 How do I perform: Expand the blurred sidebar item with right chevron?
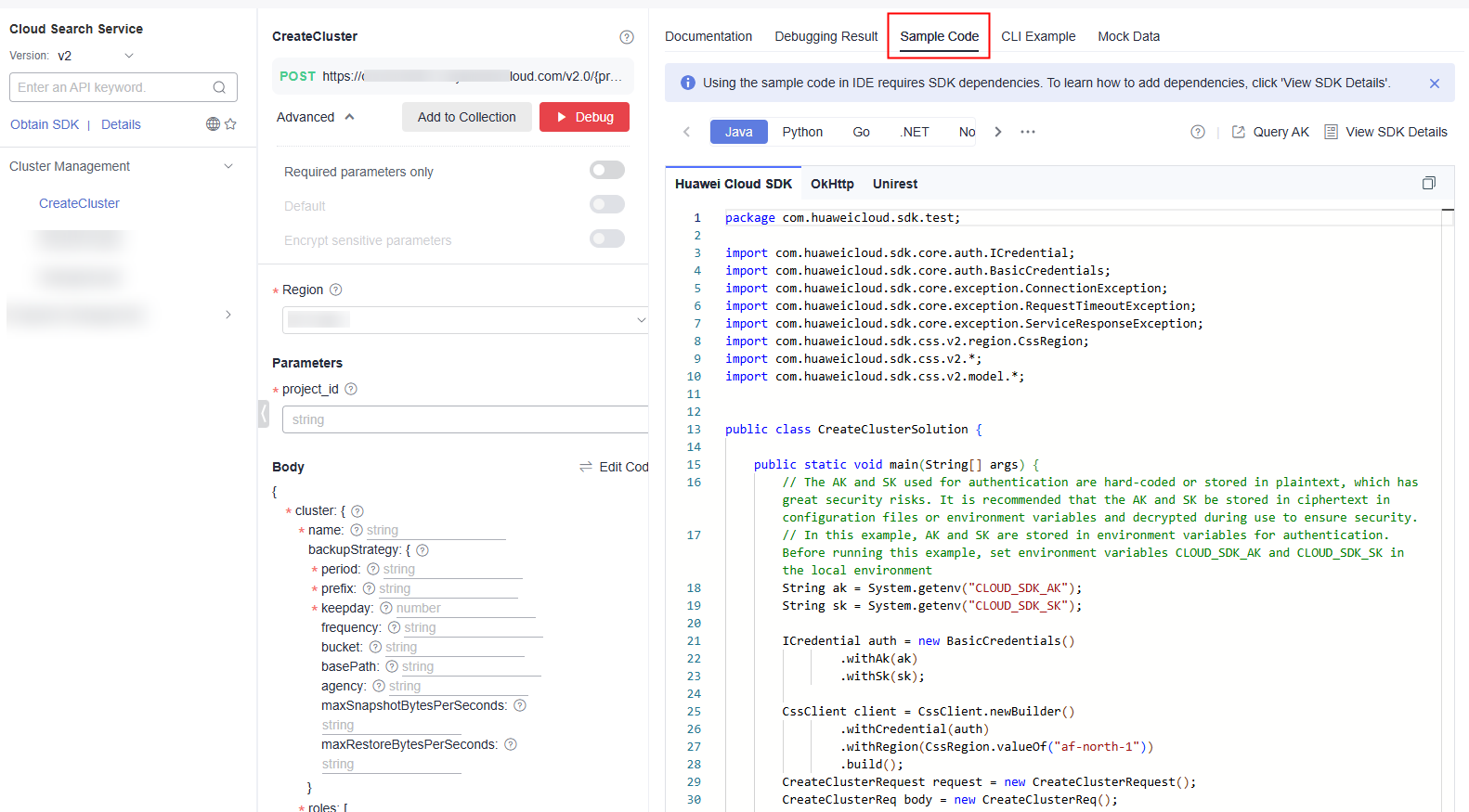228,315
